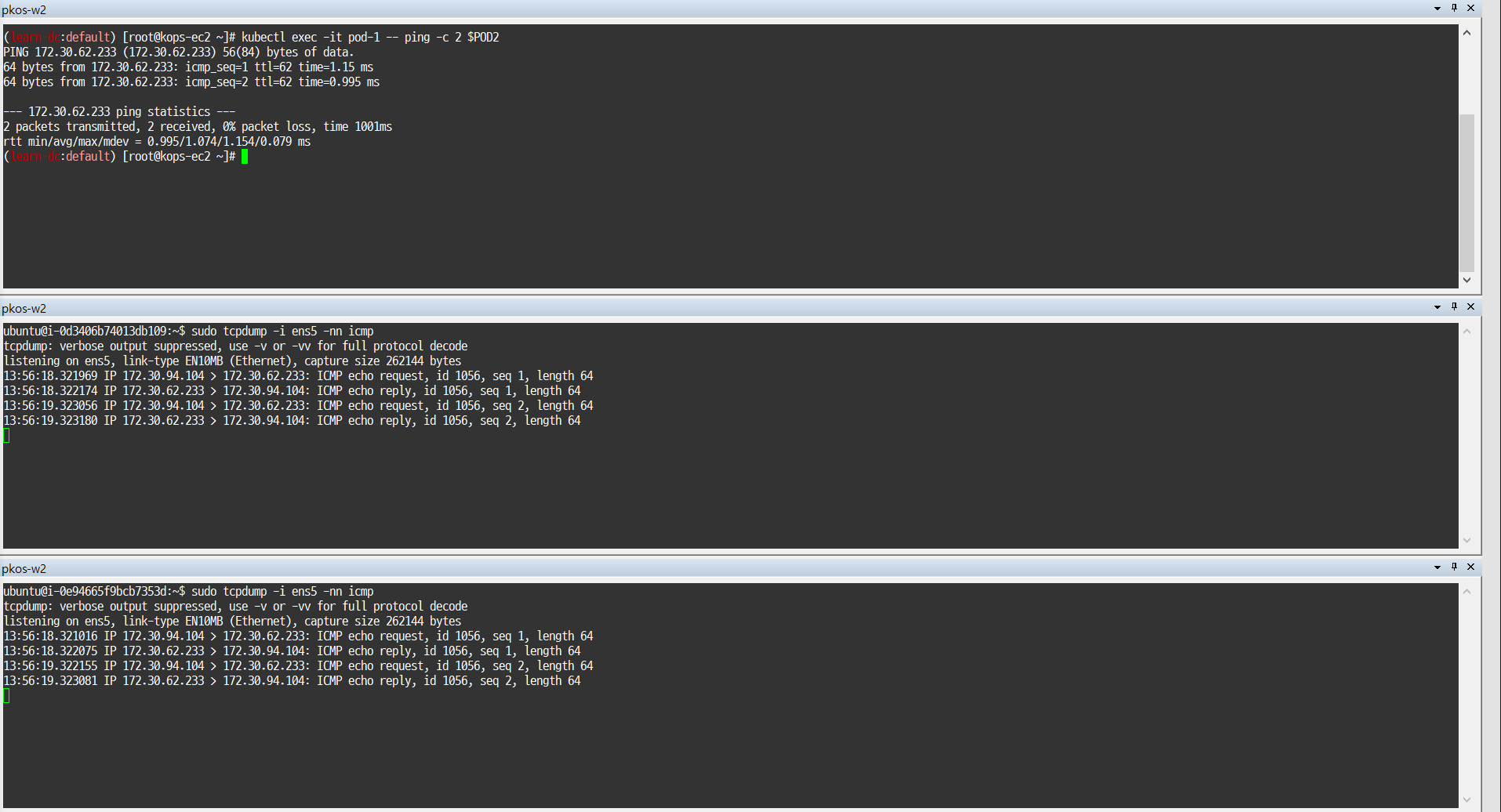1501x812 pixels.
Task: Click the scroll-down arrow in the top pkos-w2 pane
Action: 1467,280
